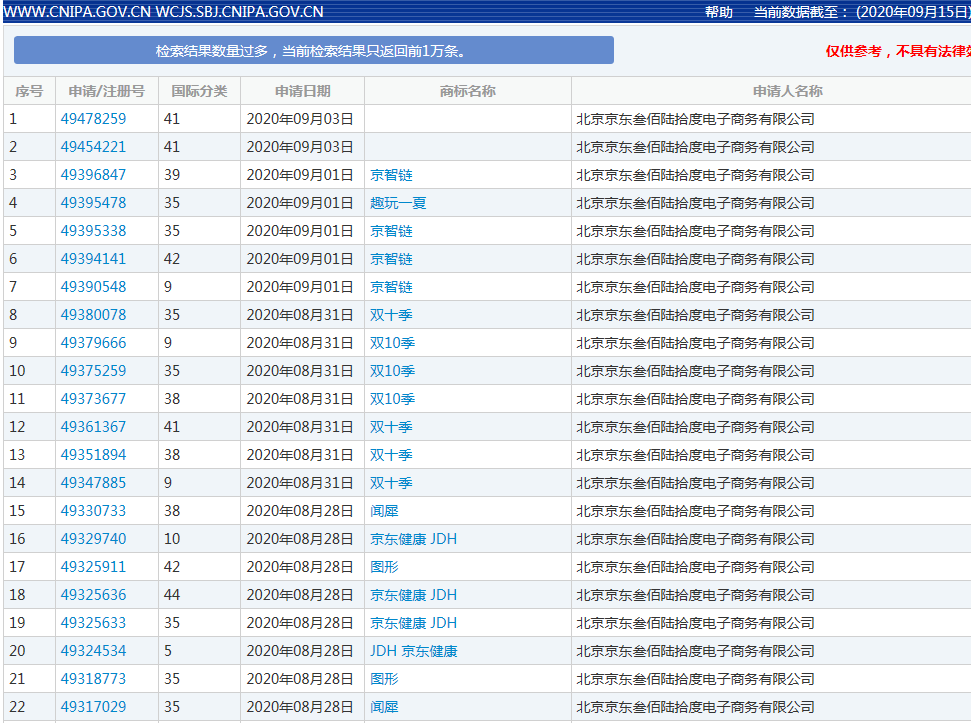Image resolution: width=971 pixels, height=723 pixels.
Task: Open the 帮助 help link
Action: coord(718,12)
